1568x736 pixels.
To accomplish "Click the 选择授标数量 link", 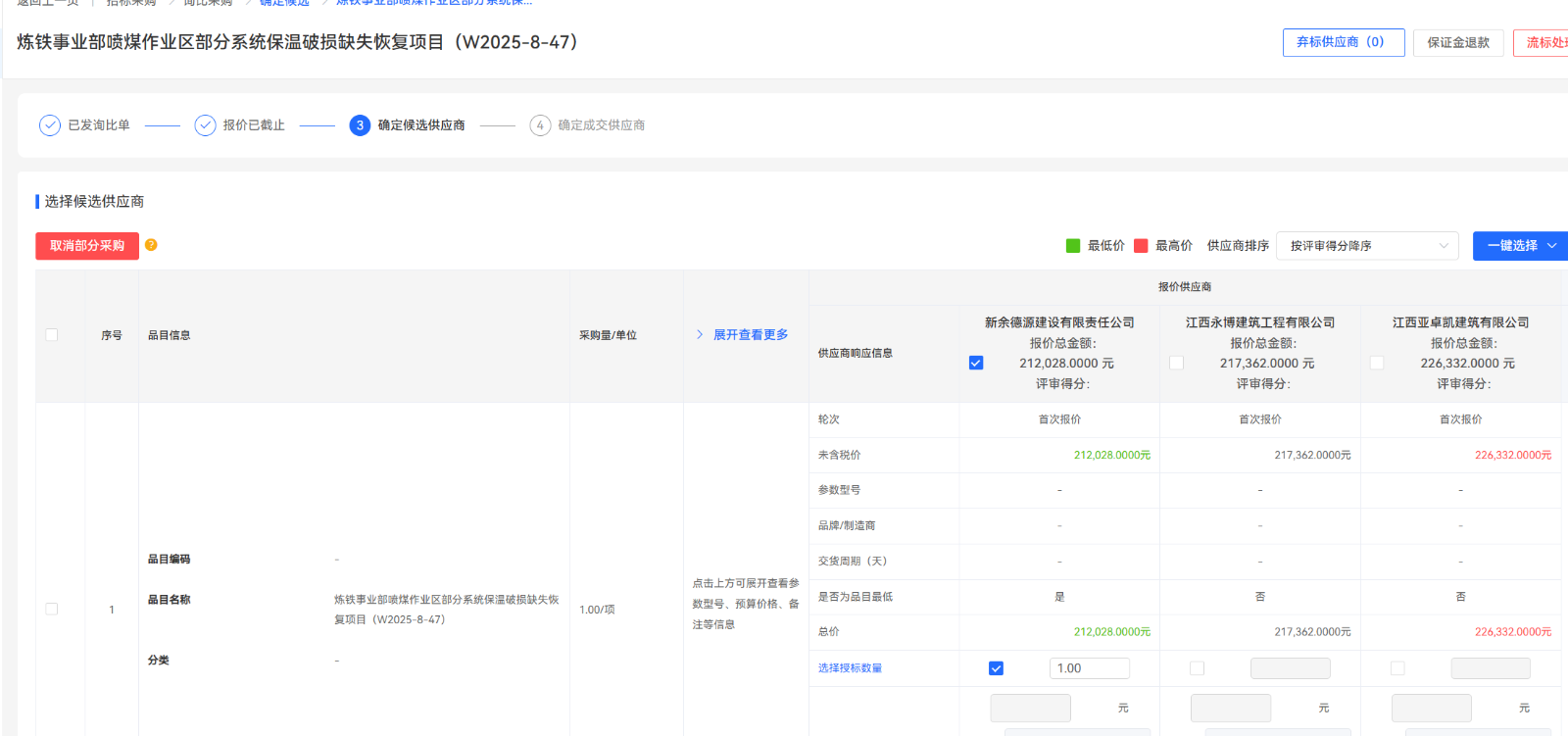I will click(x=850, y=668).
